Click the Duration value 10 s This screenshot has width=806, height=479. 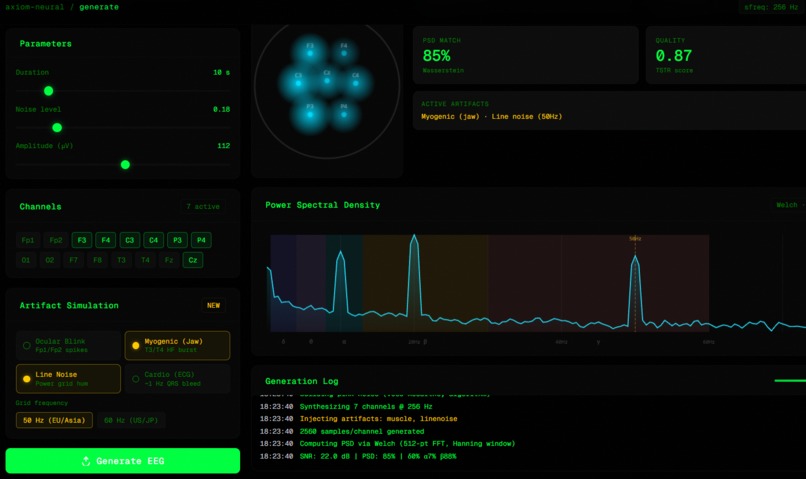[222, 72]
